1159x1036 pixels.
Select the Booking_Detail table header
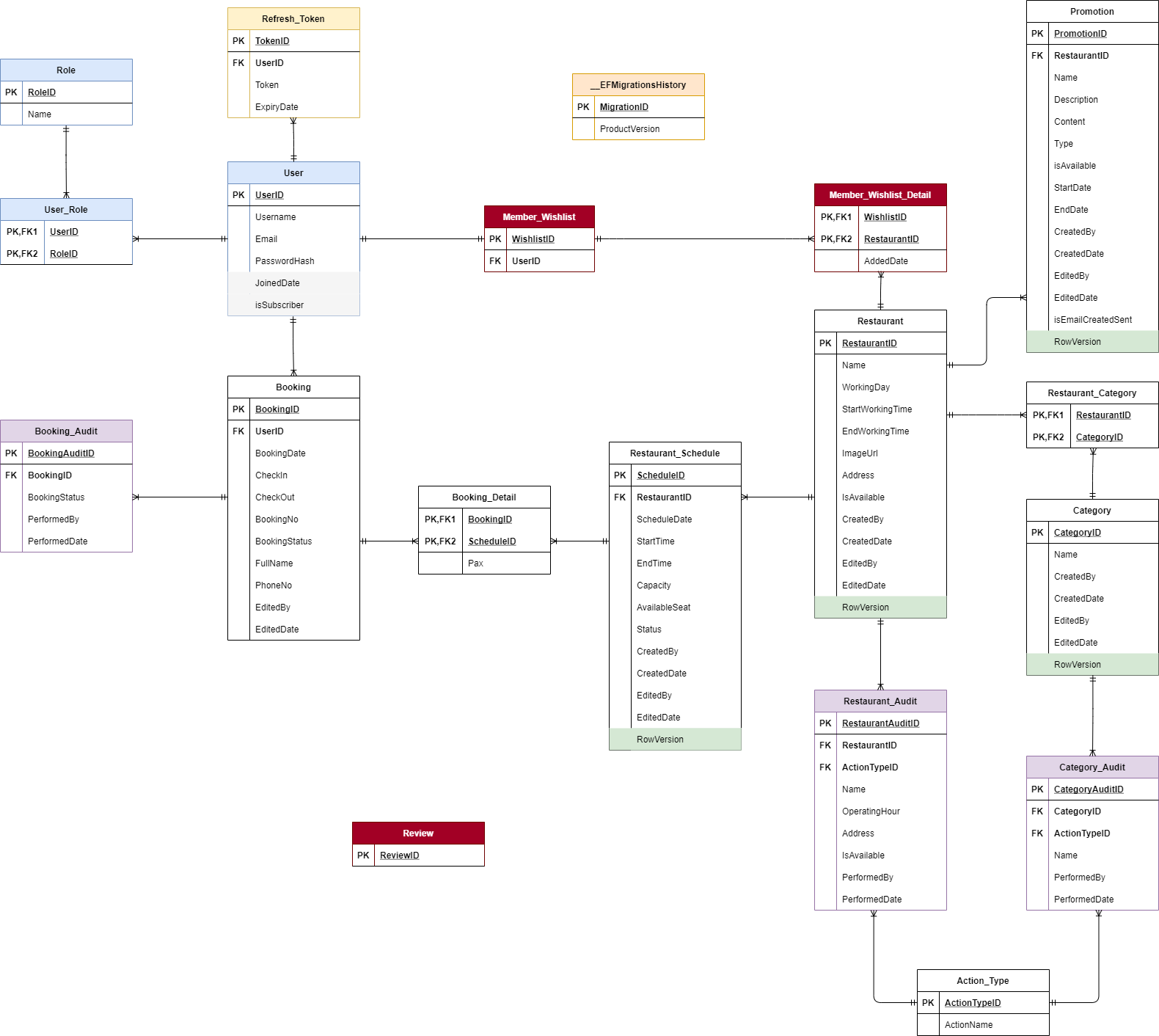click(484, 497)
